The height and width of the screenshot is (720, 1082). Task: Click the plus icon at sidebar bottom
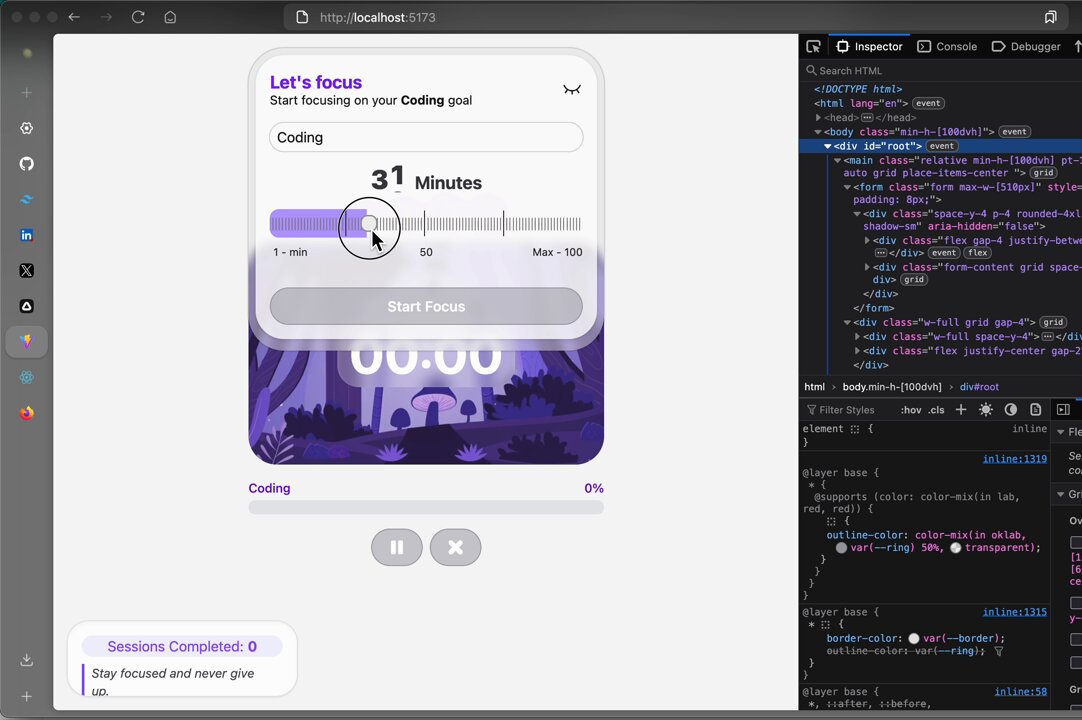[26, 697]
